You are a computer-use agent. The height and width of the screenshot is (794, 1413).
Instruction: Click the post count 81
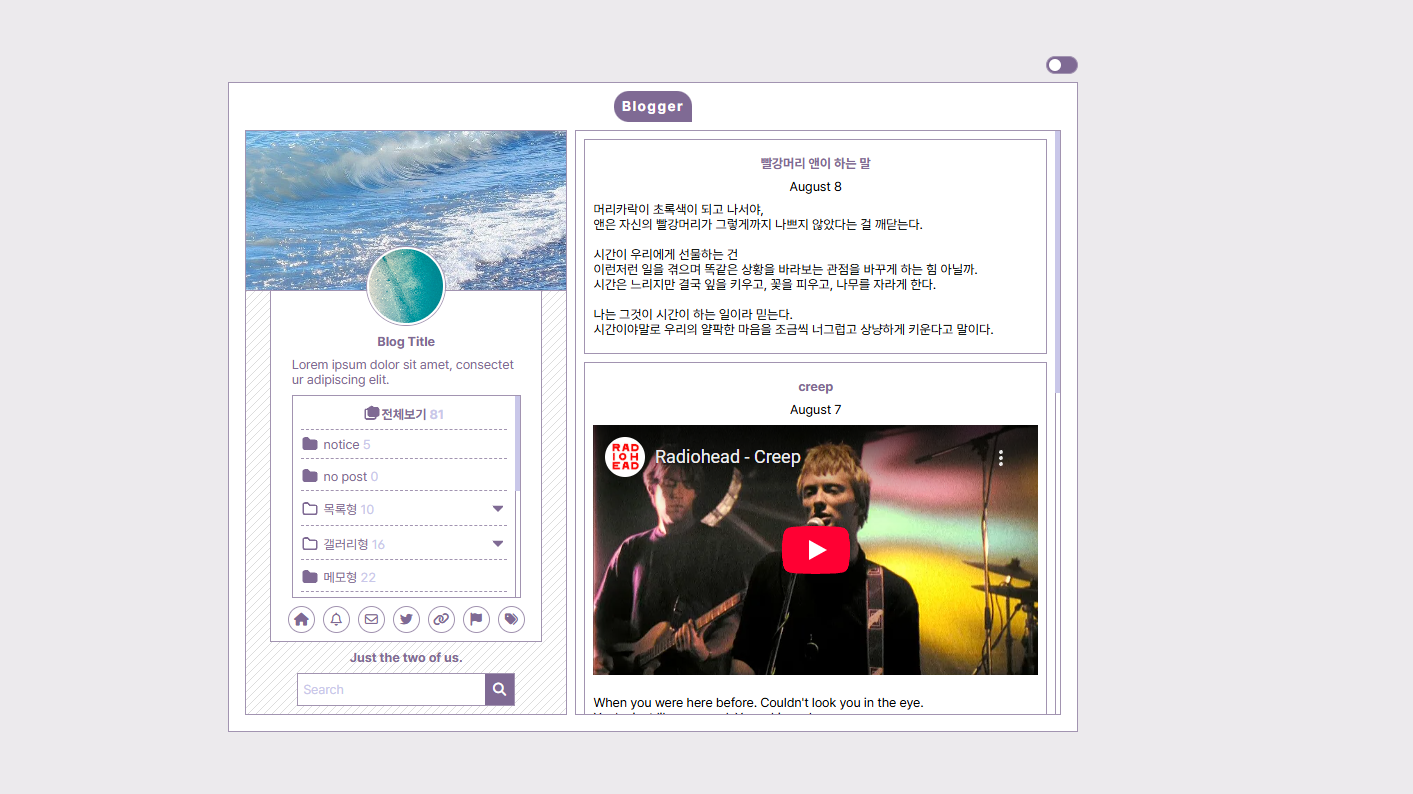[437, 414]
